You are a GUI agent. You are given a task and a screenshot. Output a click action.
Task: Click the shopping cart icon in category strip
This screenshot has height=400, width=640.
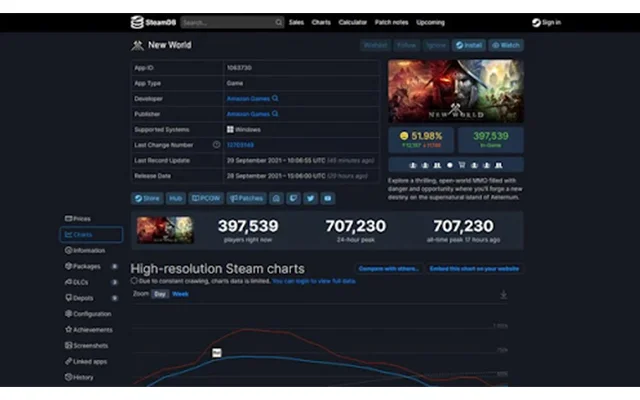[462, 165]
